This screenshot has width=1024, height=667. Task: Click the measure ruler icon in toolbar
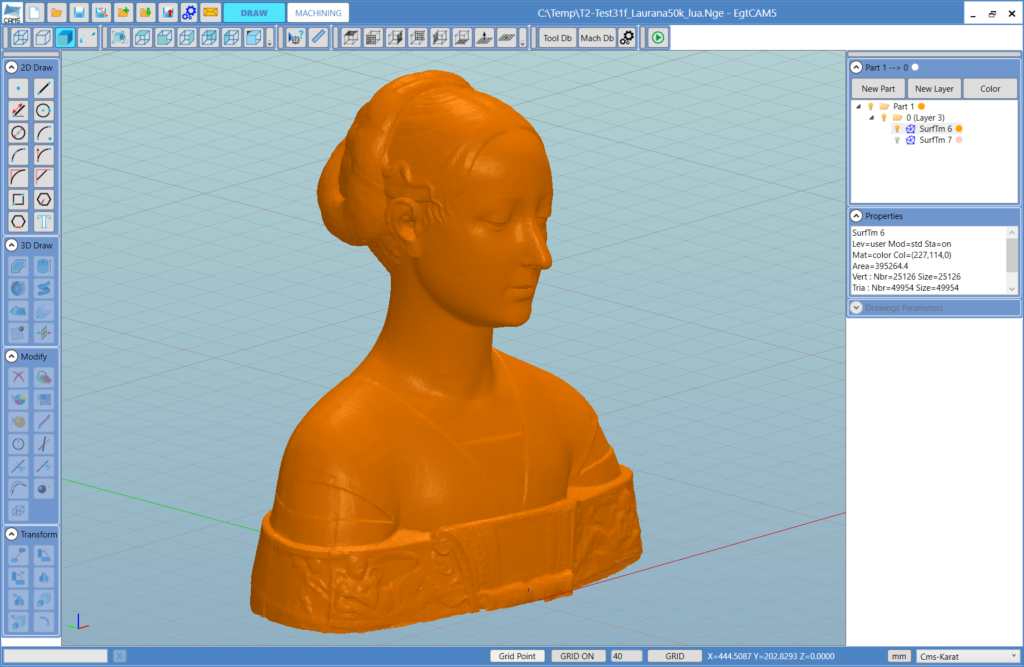tap(318, 38)
